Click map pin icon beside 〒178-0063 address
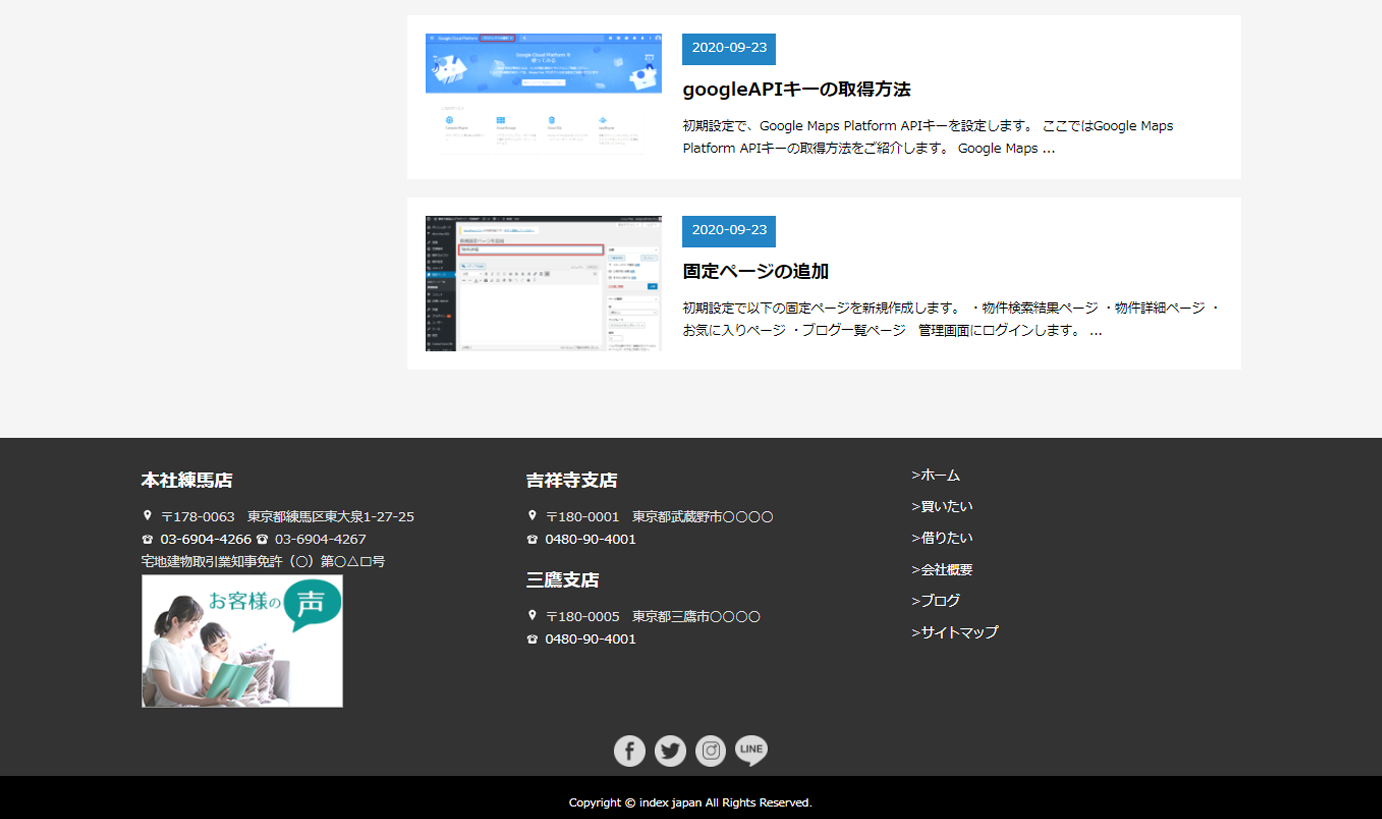This screenshot has width=1382, height=819. 147,516
